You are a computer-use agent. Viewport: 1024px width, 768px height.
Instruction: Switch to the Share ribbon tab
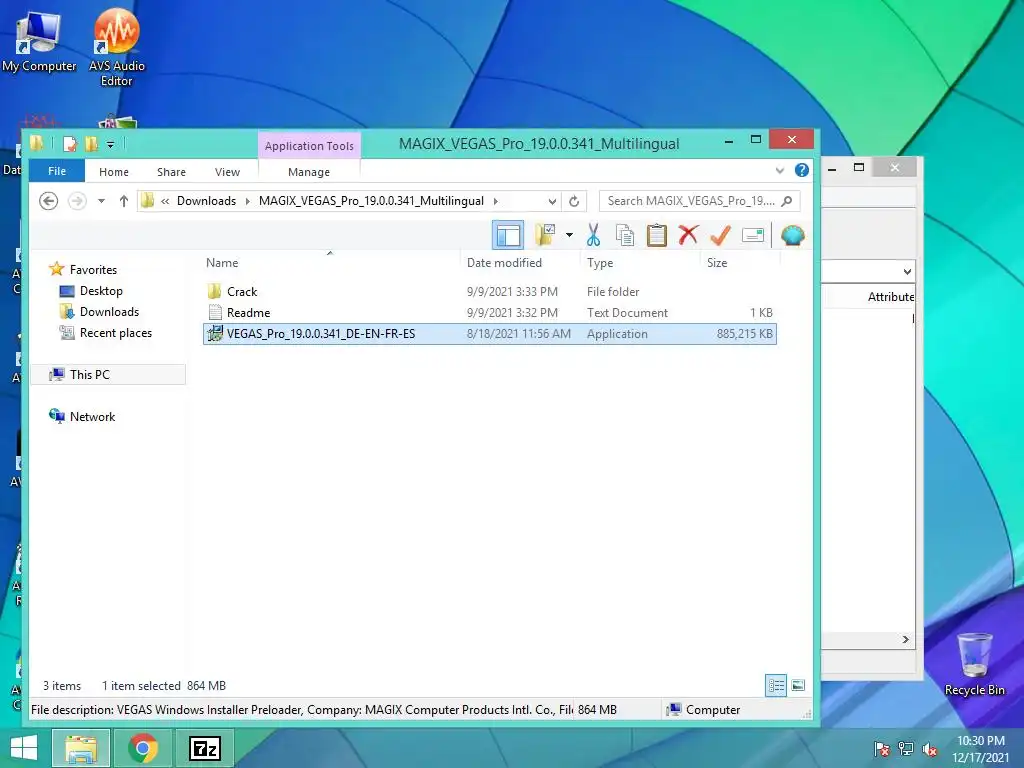click(171, 172)
